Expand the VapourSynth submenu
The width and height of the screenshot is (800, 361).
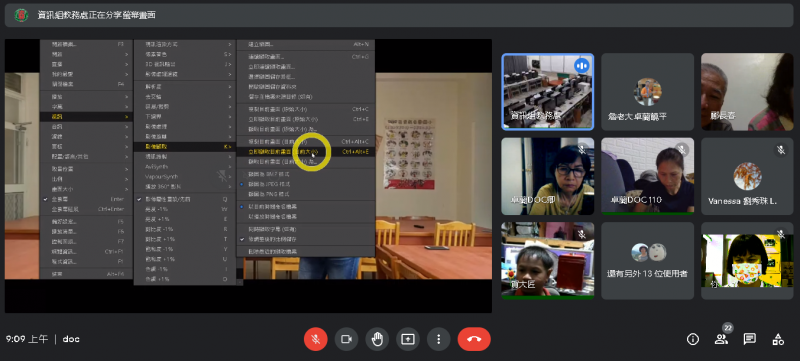[185, 176]
